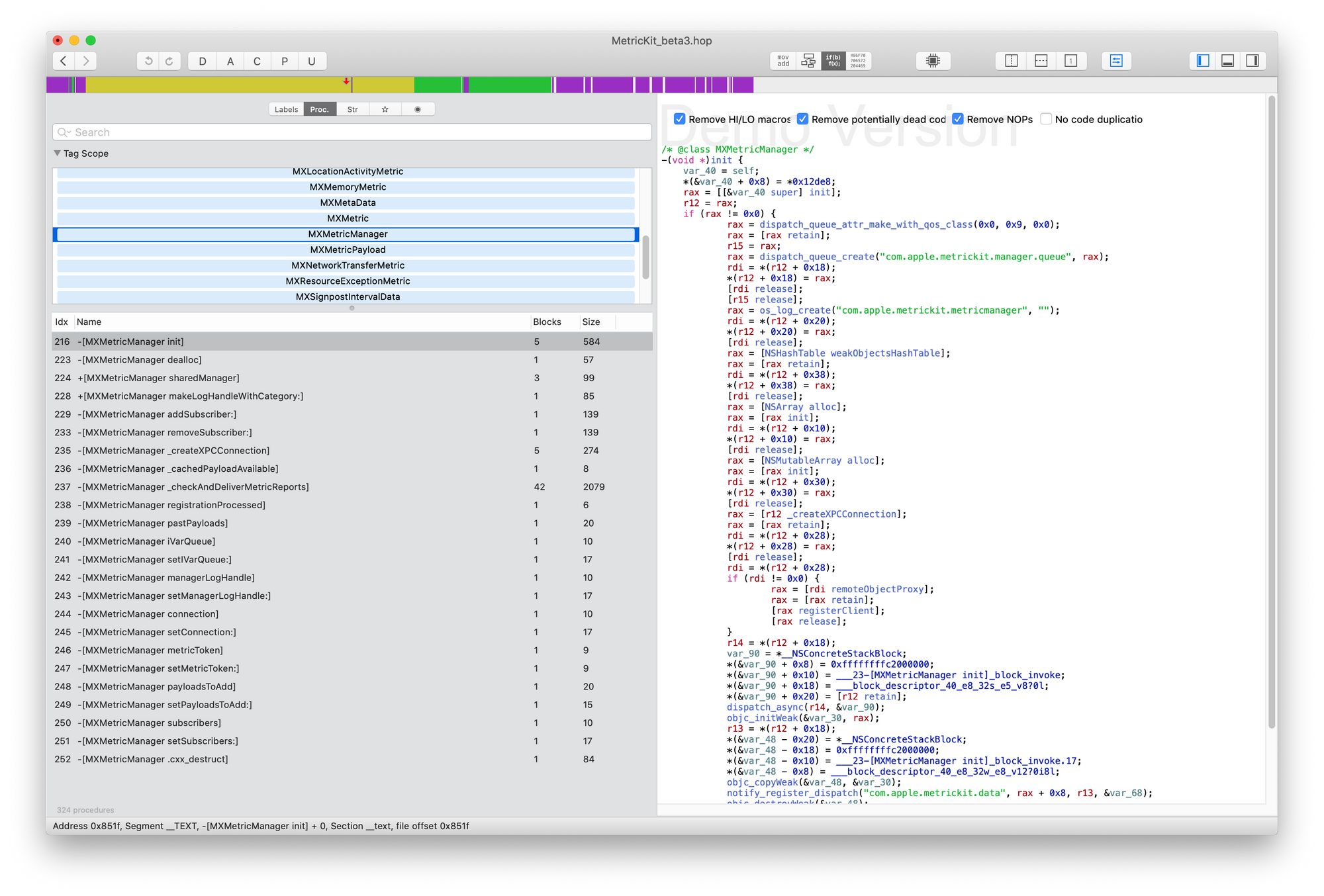The image size is (1324, 896).
Task: Select +[MXMetricManager sharedManager] procedure
Action: 352,378
